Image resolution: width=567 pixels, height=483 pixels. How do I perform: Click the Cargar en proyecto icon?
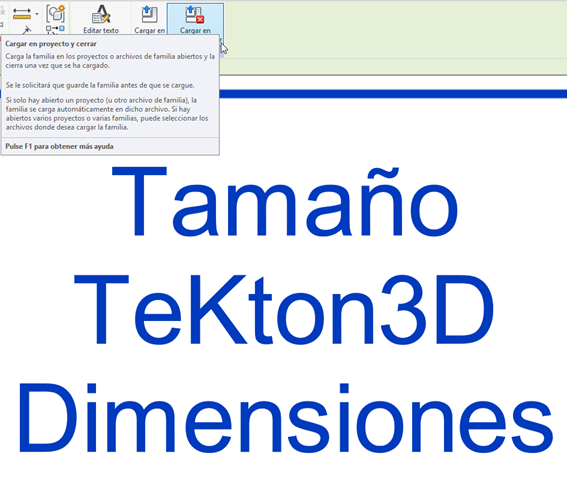tap(149, 15)
